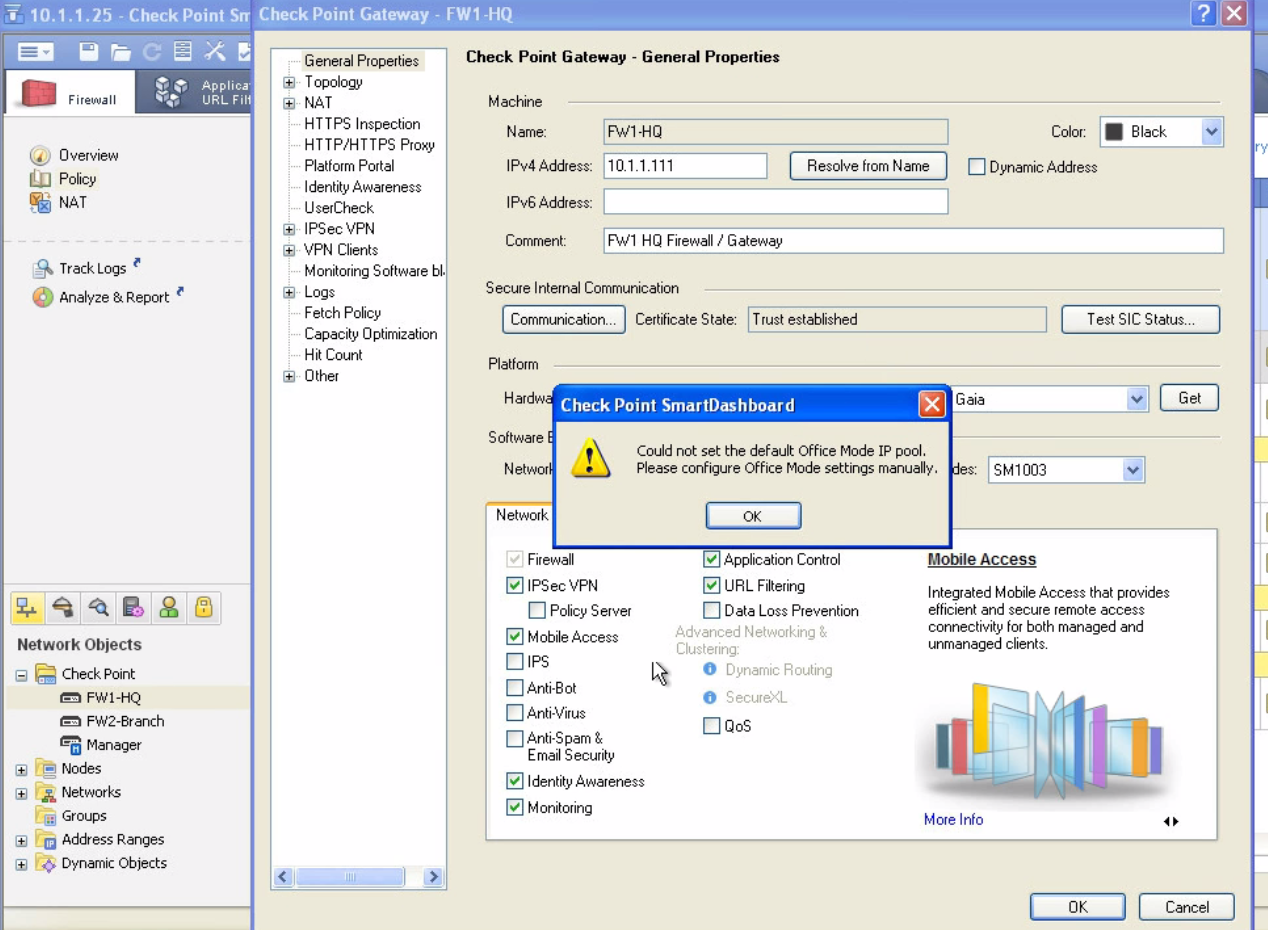Close the SmartDashboard warning popup with X

pyautogui.click(x=931, y=404)
